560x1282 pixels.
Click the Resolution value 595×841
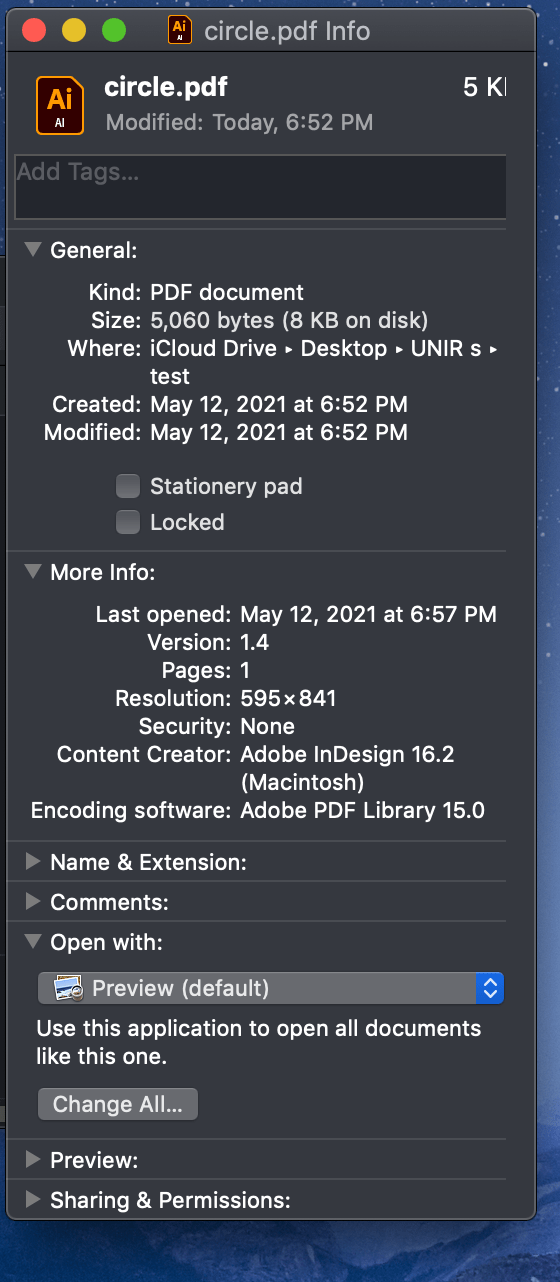click(x=289, y=698)
